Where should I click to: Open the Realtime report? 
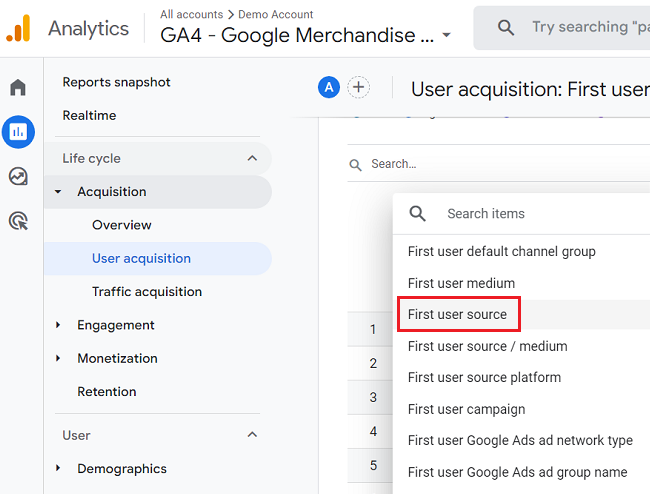(89, 115)
